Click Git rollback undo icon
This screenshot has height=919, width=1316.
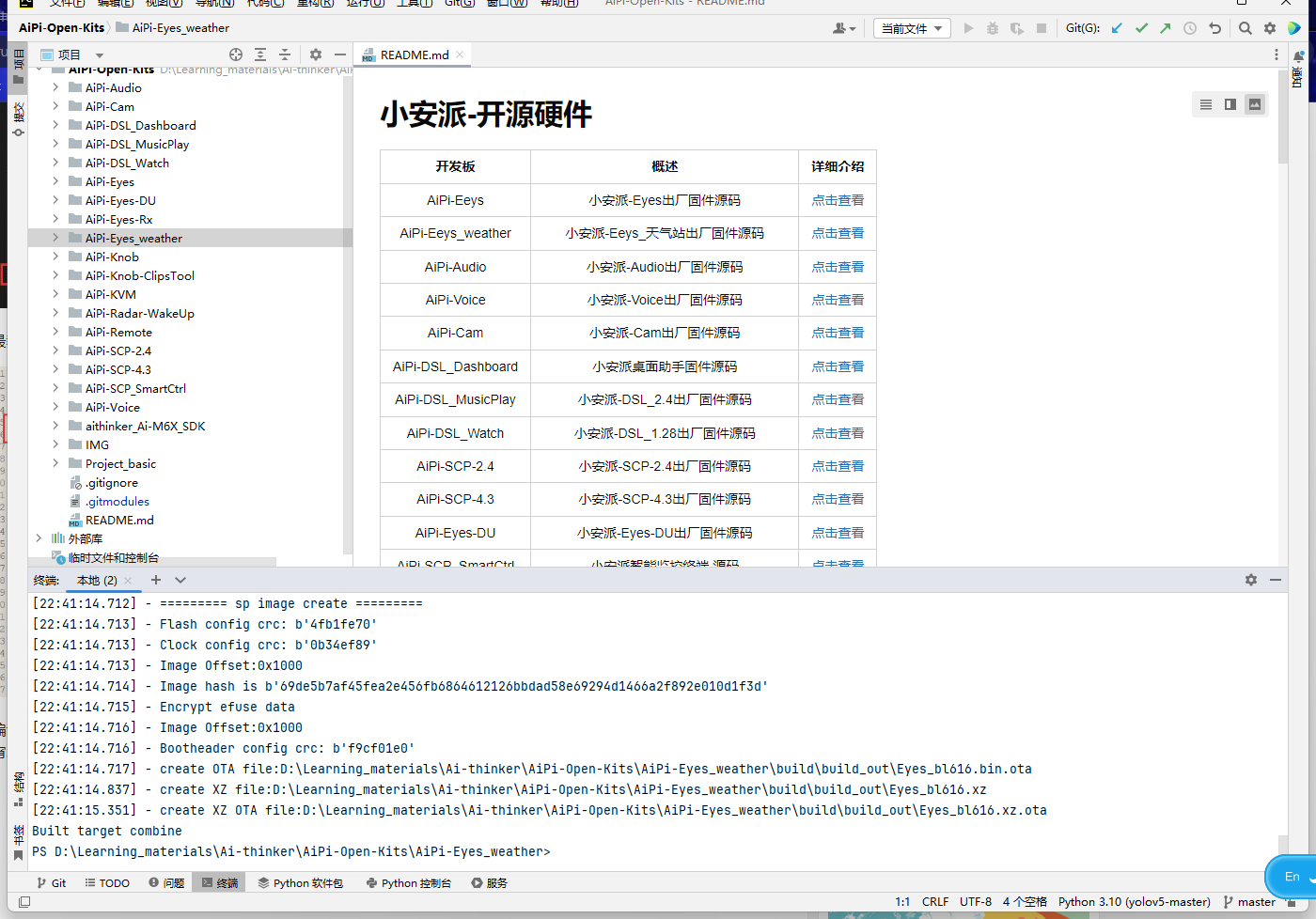1214,28
